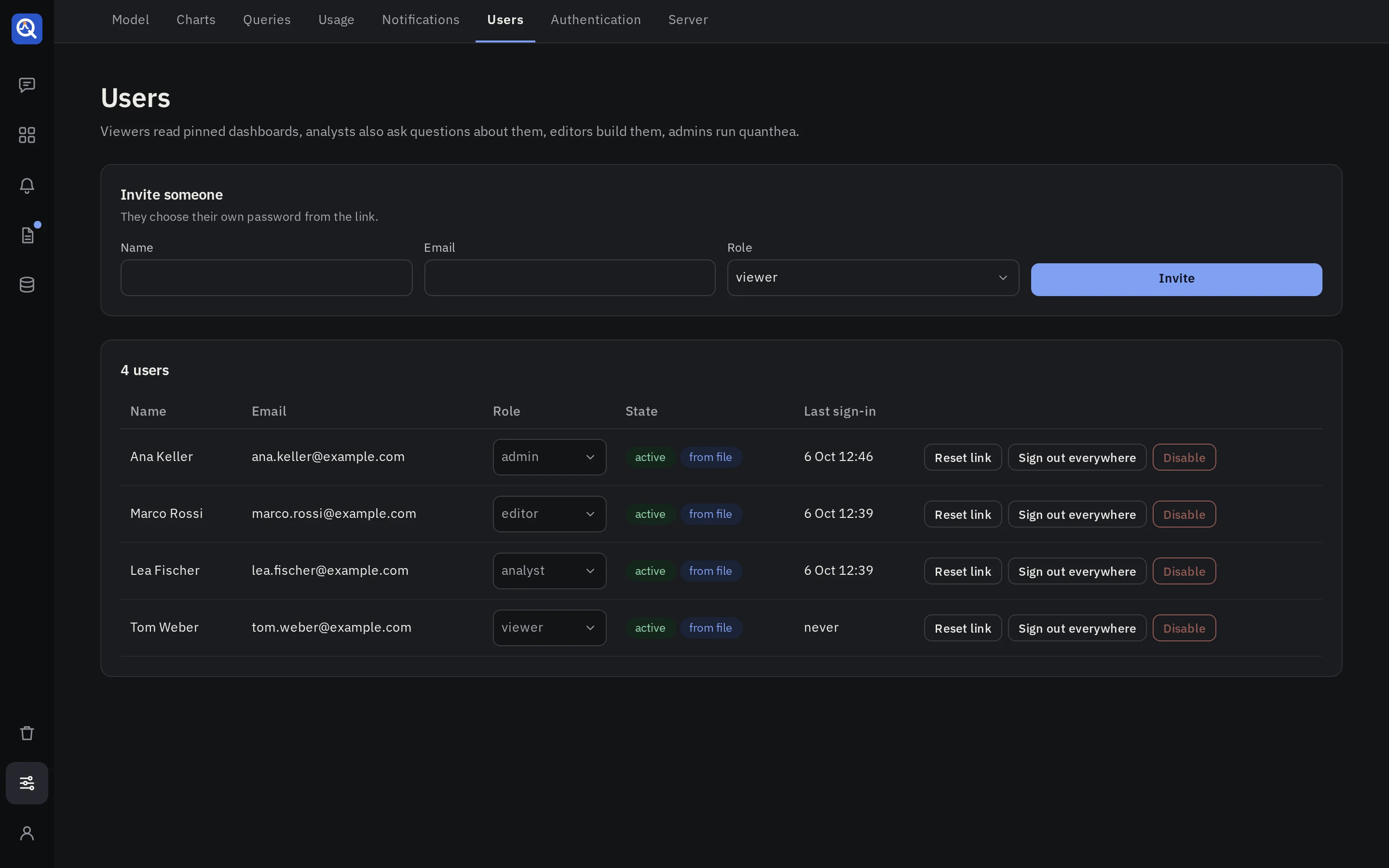Disable Marco Rossi's account
Viewport: 1389px width, 868px height.
click(x=1184, y=515)
